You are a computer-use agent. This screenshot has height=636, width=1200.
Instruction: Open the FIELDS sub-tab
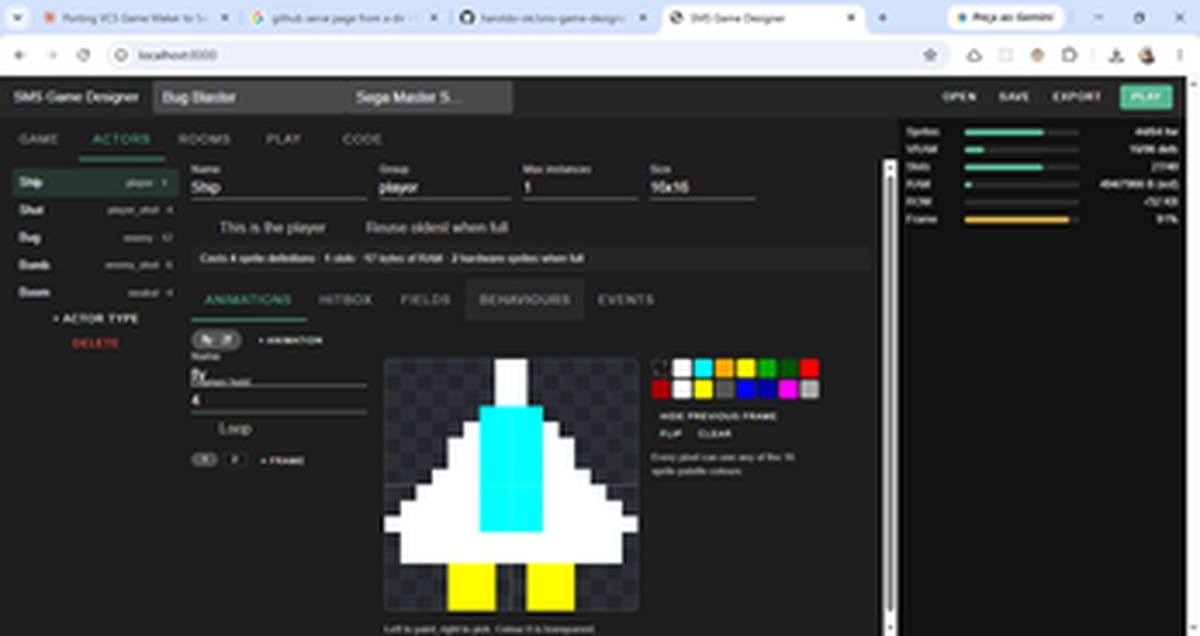(425, 300)
